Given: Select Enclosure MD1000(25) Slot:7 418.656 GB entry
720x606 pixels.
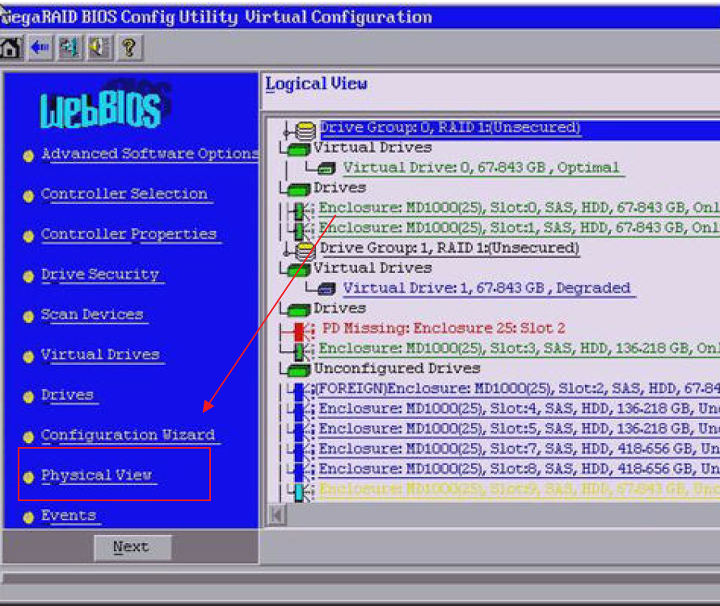Looking at the screenshot, I should 519,449.
